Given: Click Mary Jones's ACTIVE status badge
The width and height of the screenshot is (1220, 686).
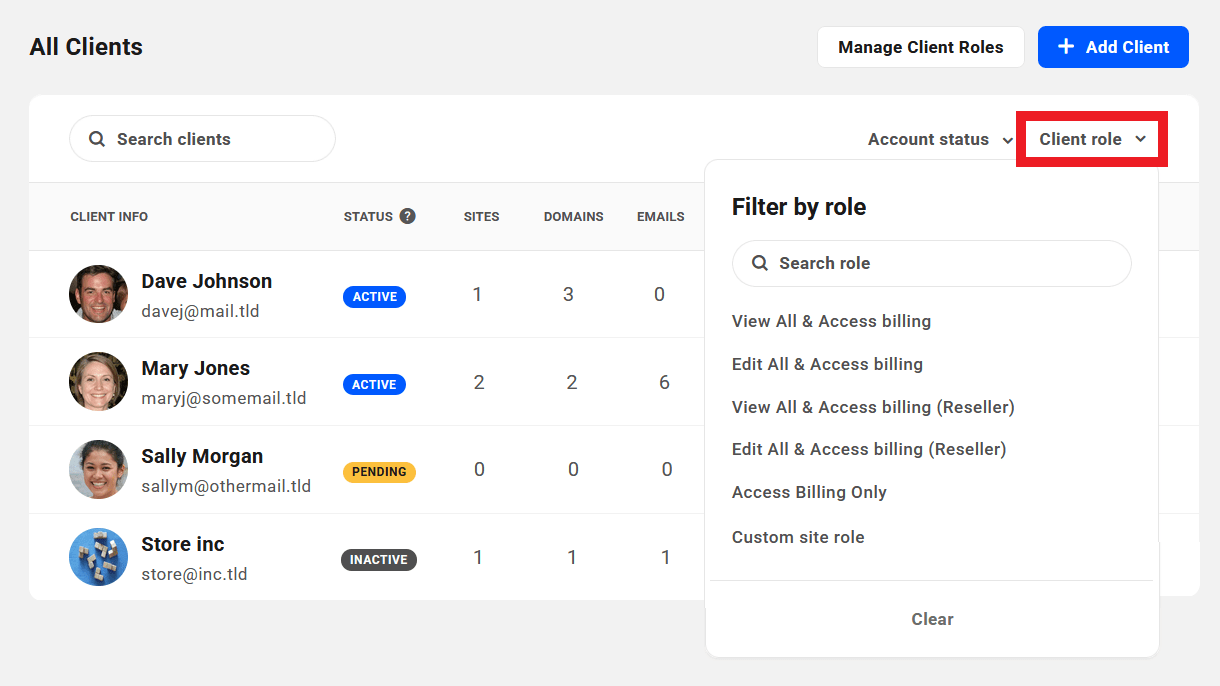Looking at the screenshot, I should (374, 384).
